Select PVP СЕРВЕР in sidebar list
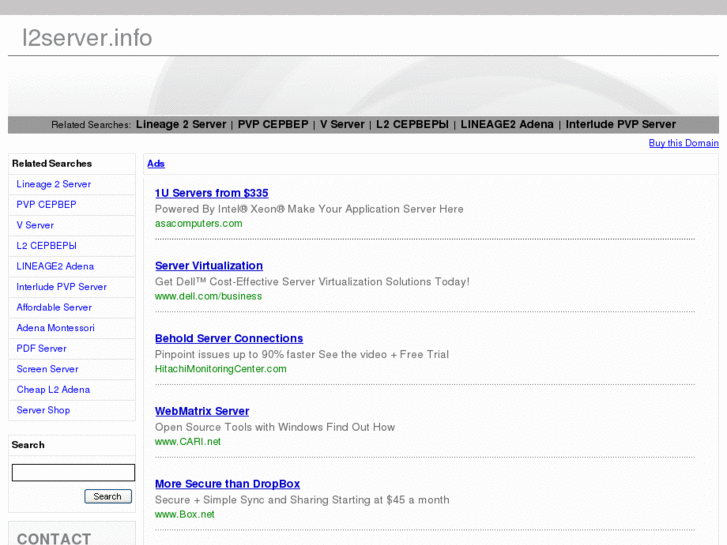Viewport: 727px width, 545px height. click(x=46, y=205)
